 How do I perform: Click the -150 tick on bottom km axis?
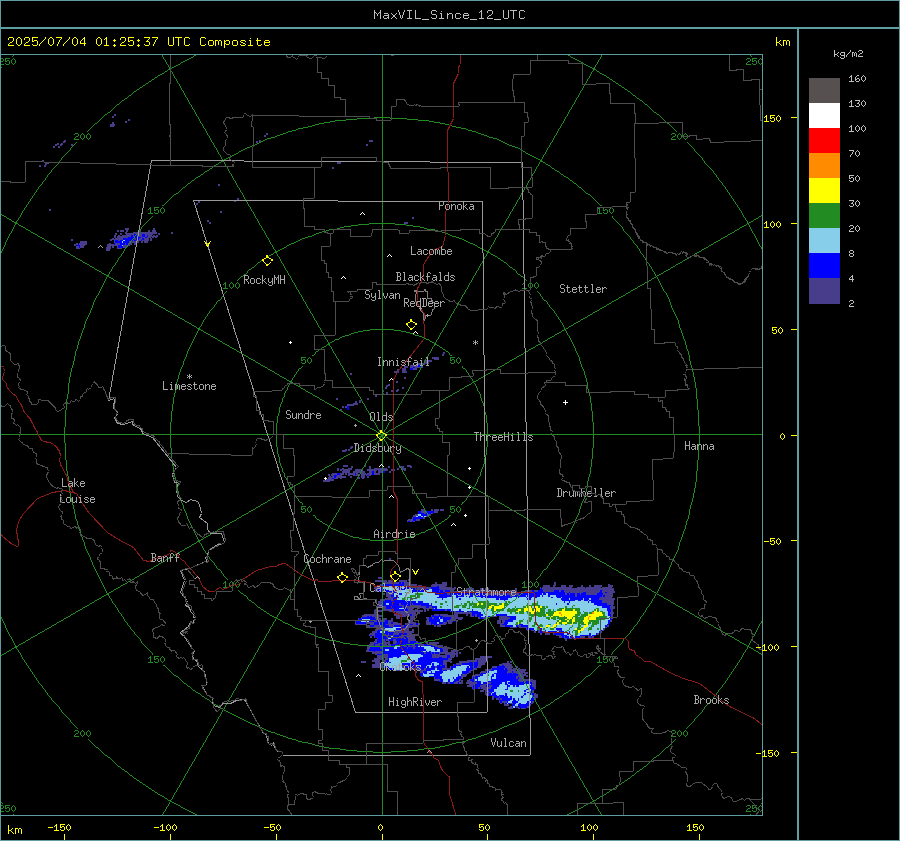59,828
